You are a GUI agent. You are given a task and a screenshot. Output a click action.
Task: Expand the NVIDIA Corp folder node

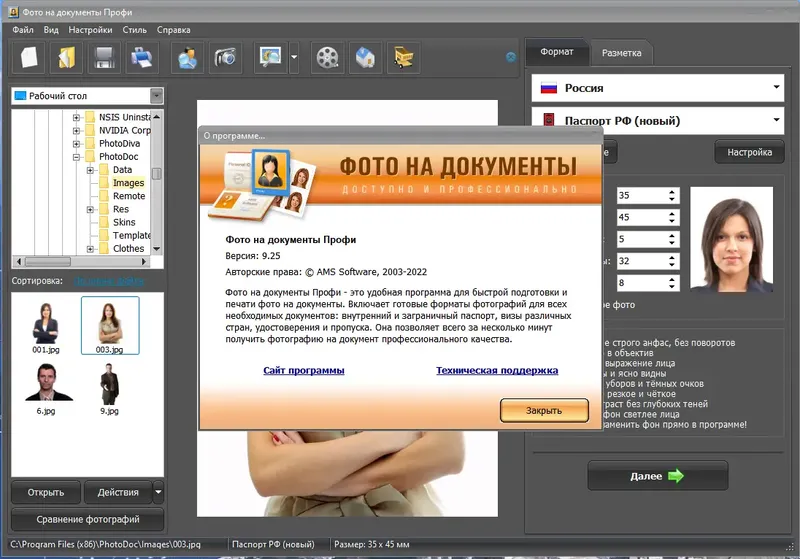pyautogui.click(x=77, y=131)
